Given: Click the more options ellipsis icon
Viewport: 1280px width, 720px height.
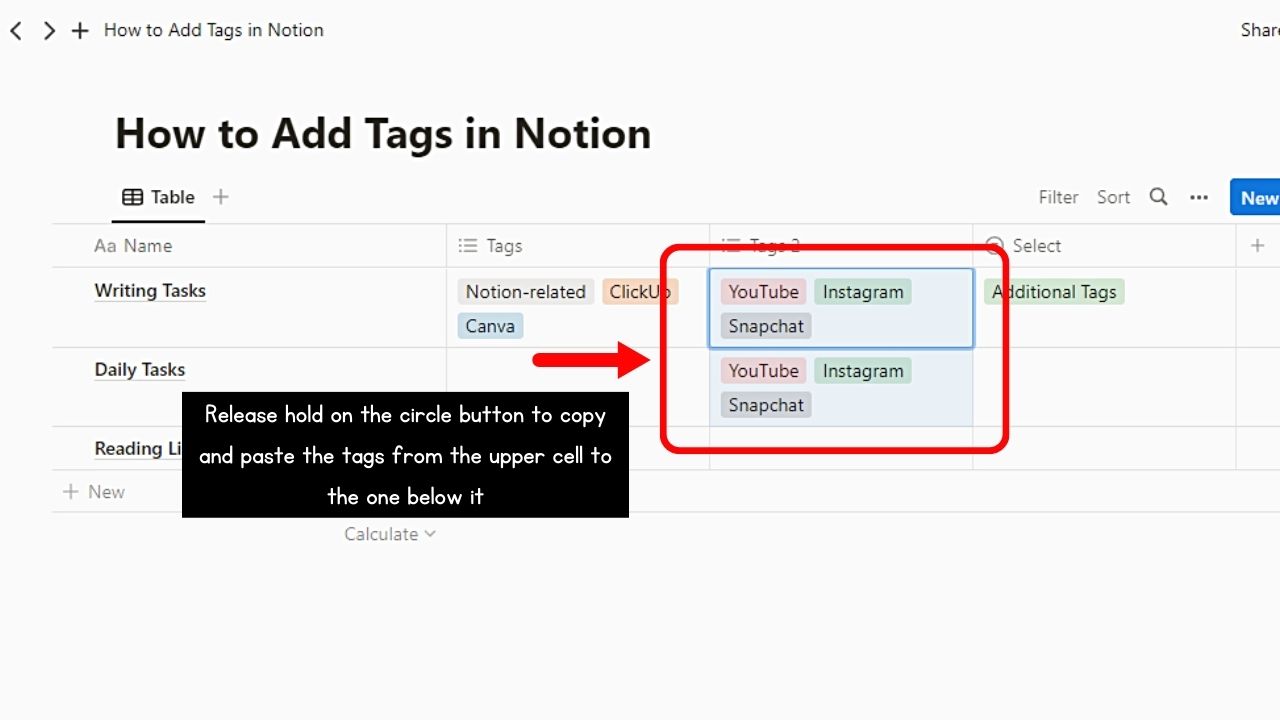Looking at the screenshot, I should click(1199, 197).
